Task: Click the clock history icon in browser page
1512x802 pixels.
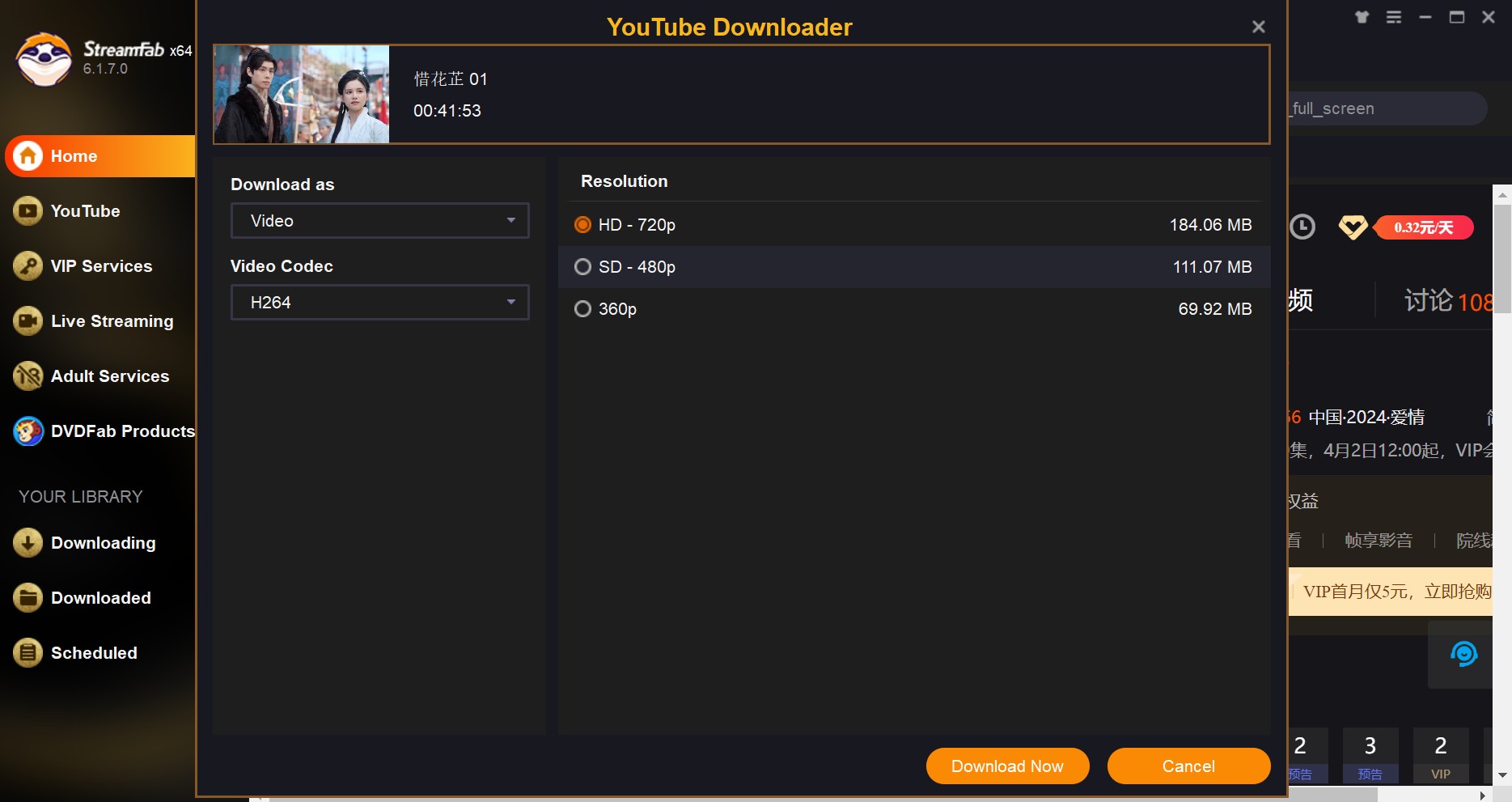Action: [x=1302, y=227]
